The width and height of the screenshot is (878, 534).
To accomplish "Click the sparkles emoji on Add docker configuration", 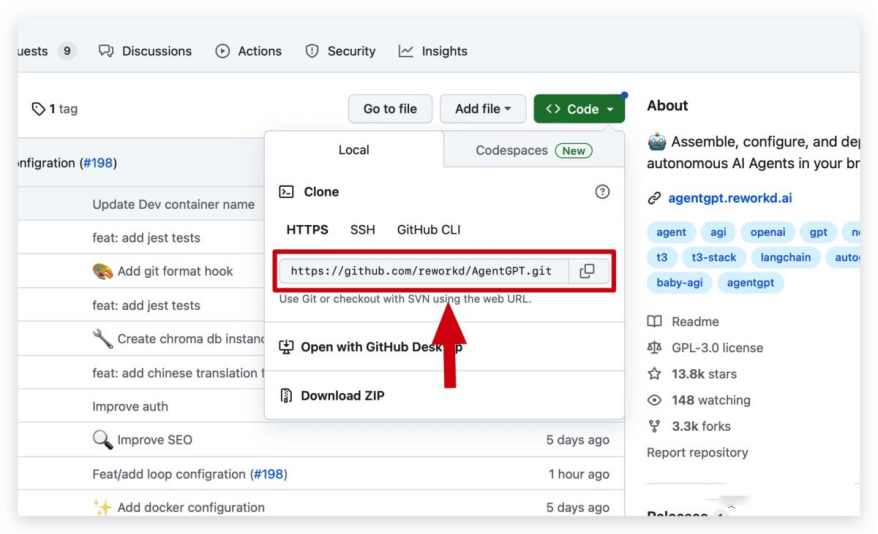I will tap(102, 508).
